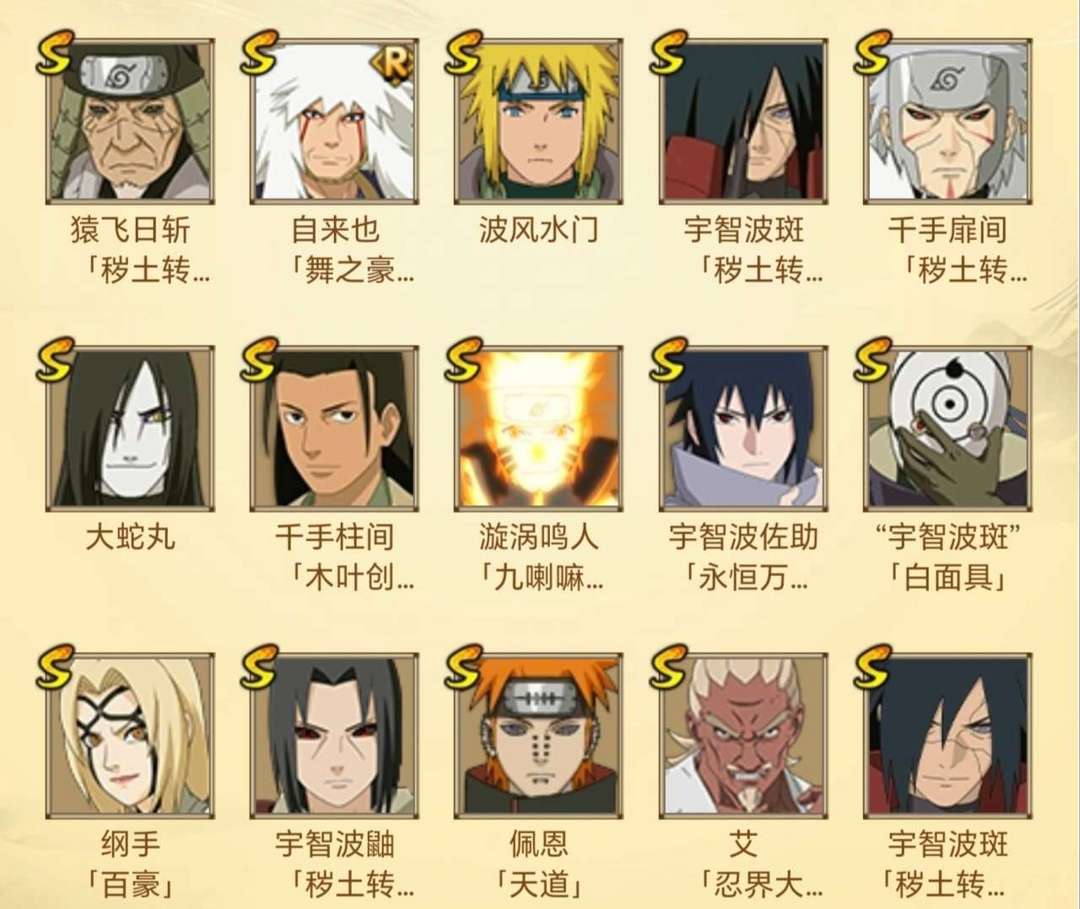Click S-rank badge on 波风水门
The width and height of the screenshot is (1080, 909).
click(463, 52)
